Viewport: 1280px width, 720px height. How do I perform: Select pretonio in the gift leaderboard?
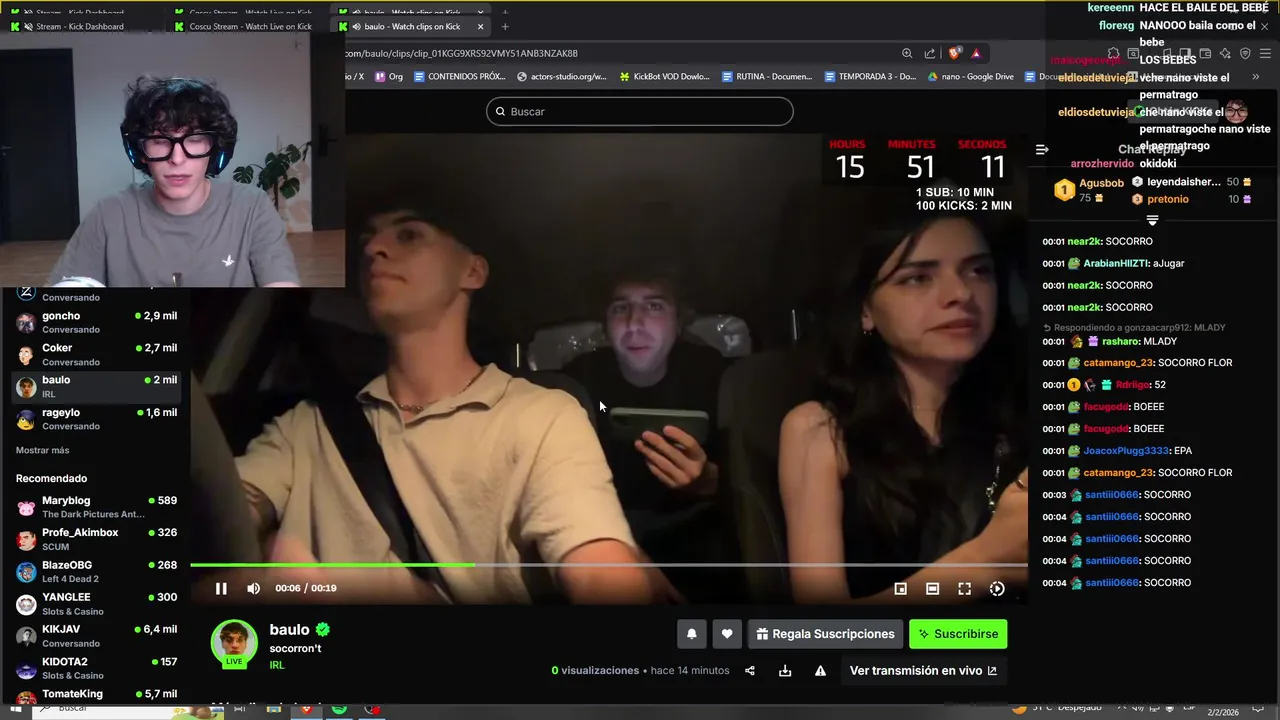(x=1168, y=199)
